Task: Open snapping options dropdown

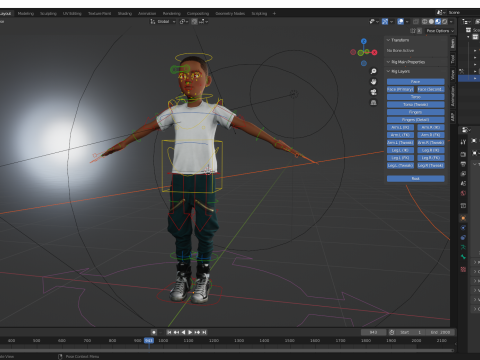Action: pos(204,21)
